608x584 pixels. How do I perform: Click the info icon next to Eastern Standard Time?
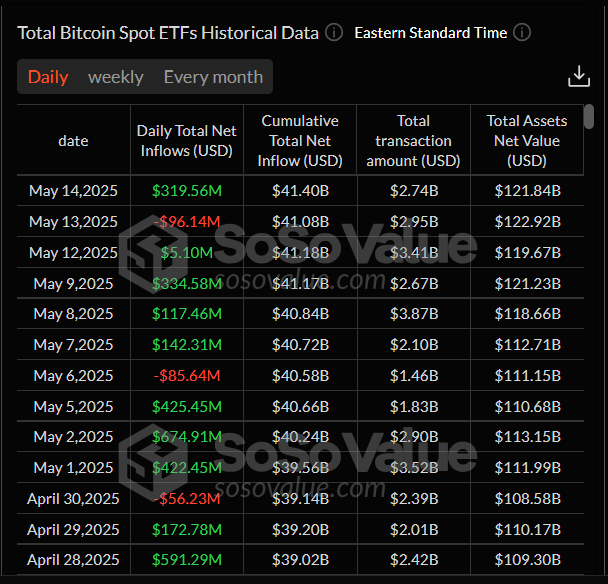coord(522,32)
